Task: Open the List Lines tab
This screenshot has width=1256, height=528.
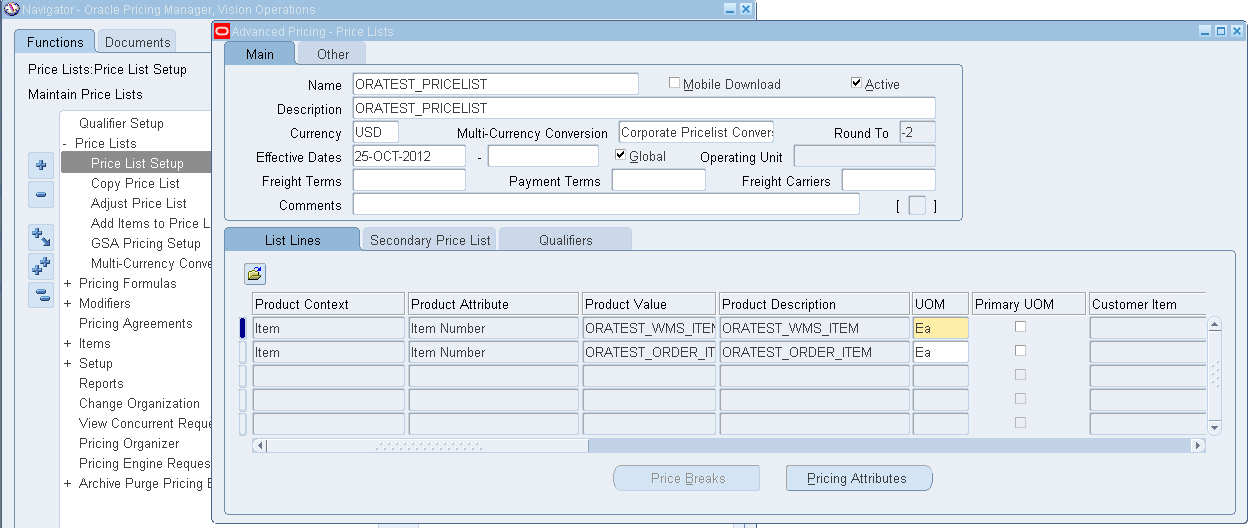Action: pos(293,240)
